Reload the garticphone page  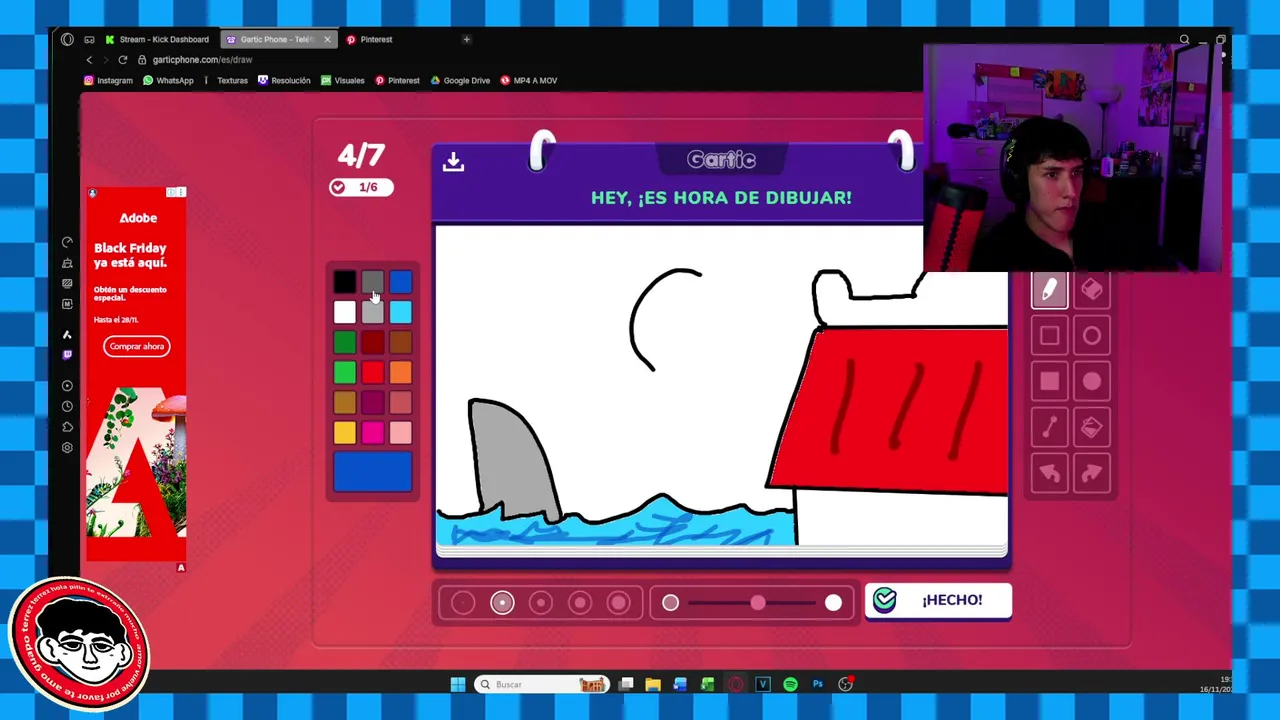point(122,60)
